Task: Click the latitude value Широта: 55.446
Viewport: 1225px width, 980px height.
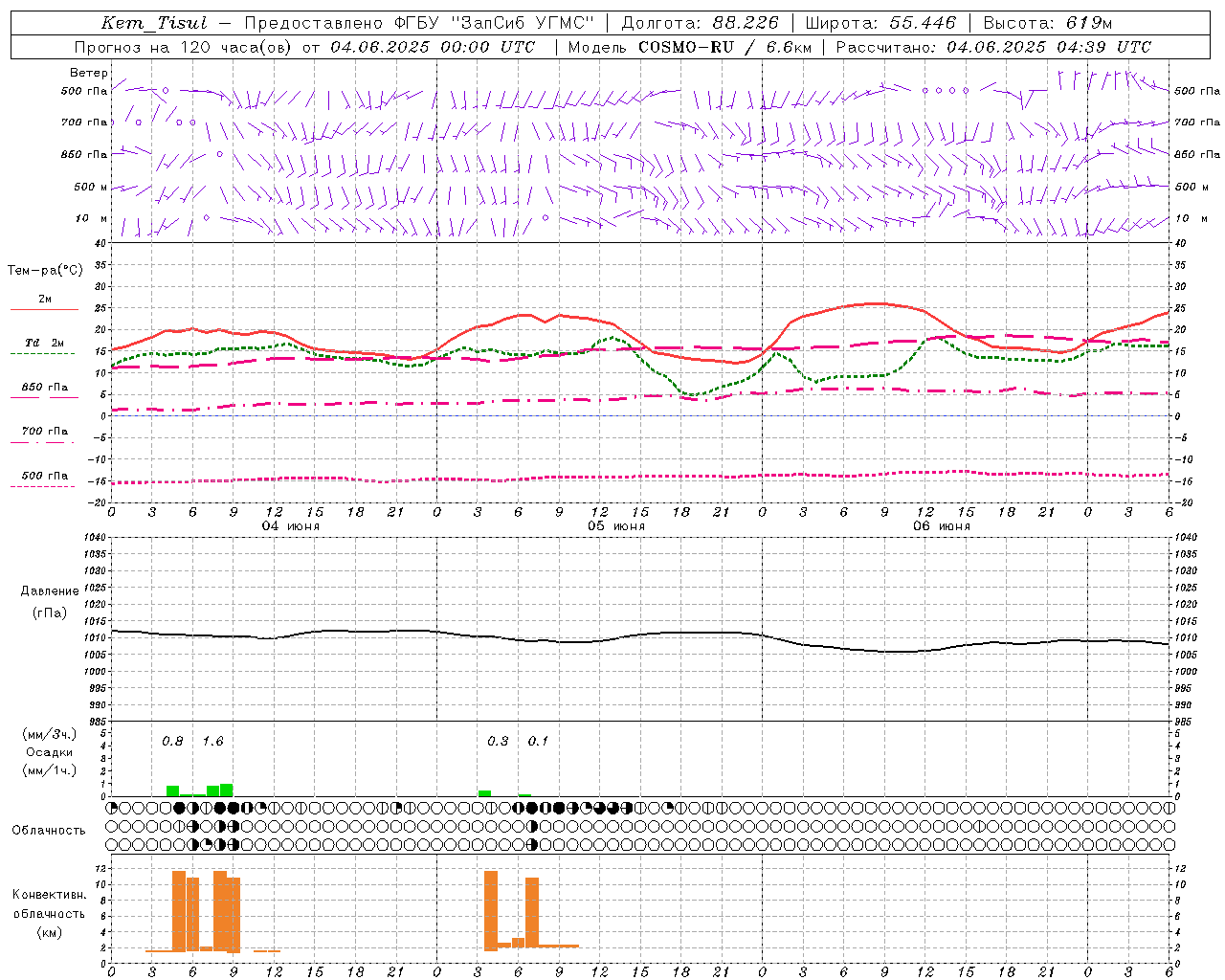Action: [880, 23]
